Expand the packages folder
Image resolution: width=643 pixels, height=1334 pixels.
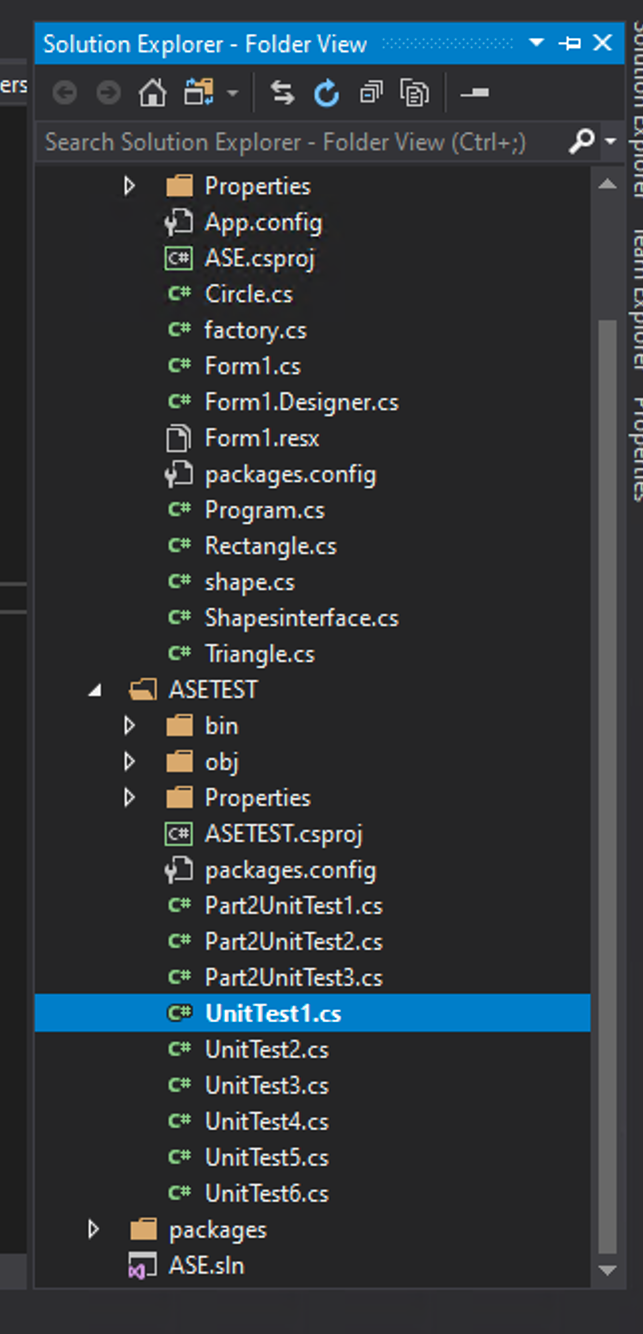pyautogui.click(x=93, y=1229)
